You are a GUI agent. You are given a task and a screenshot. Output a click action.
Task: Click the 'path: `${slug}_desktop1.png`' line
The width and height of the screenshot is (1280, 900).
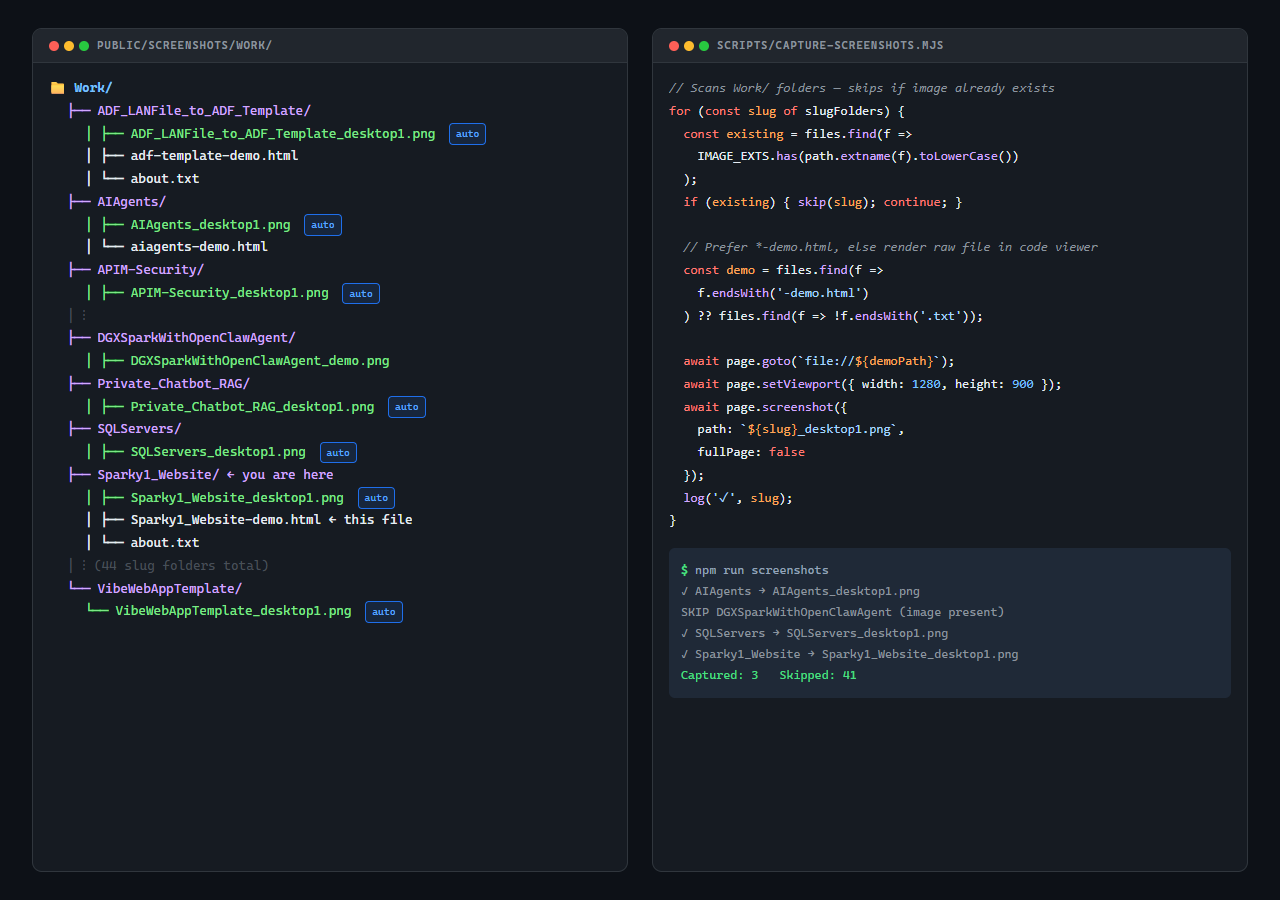[801, 429]
